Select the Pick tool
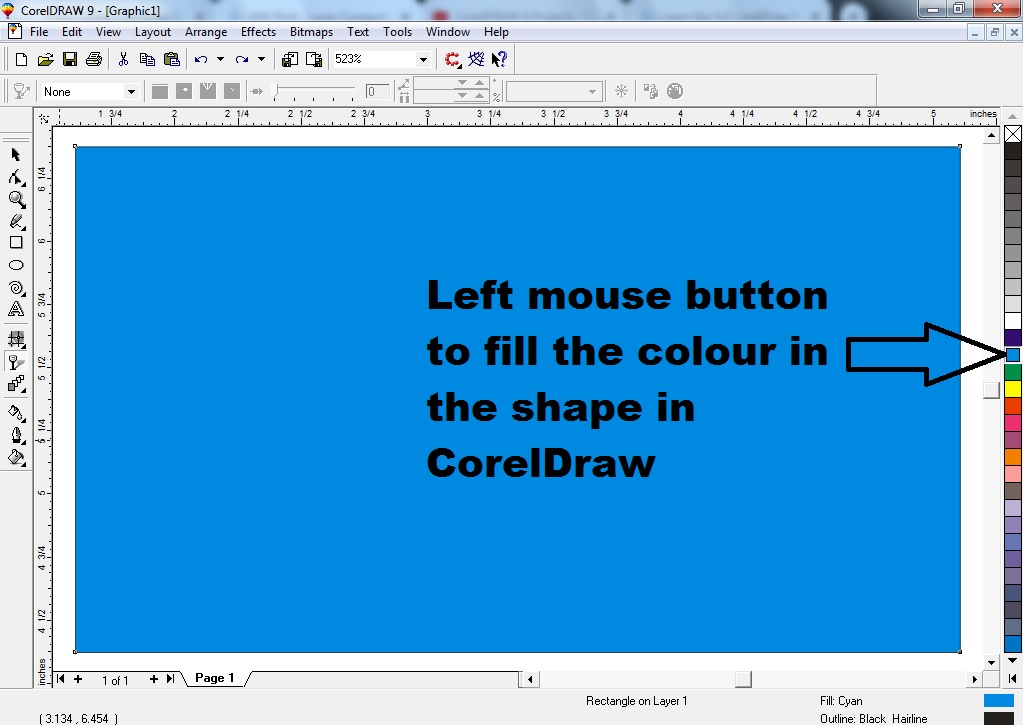Image resolution: width=1032 pixels, height=725 pixels. click(x=16, y=155)
